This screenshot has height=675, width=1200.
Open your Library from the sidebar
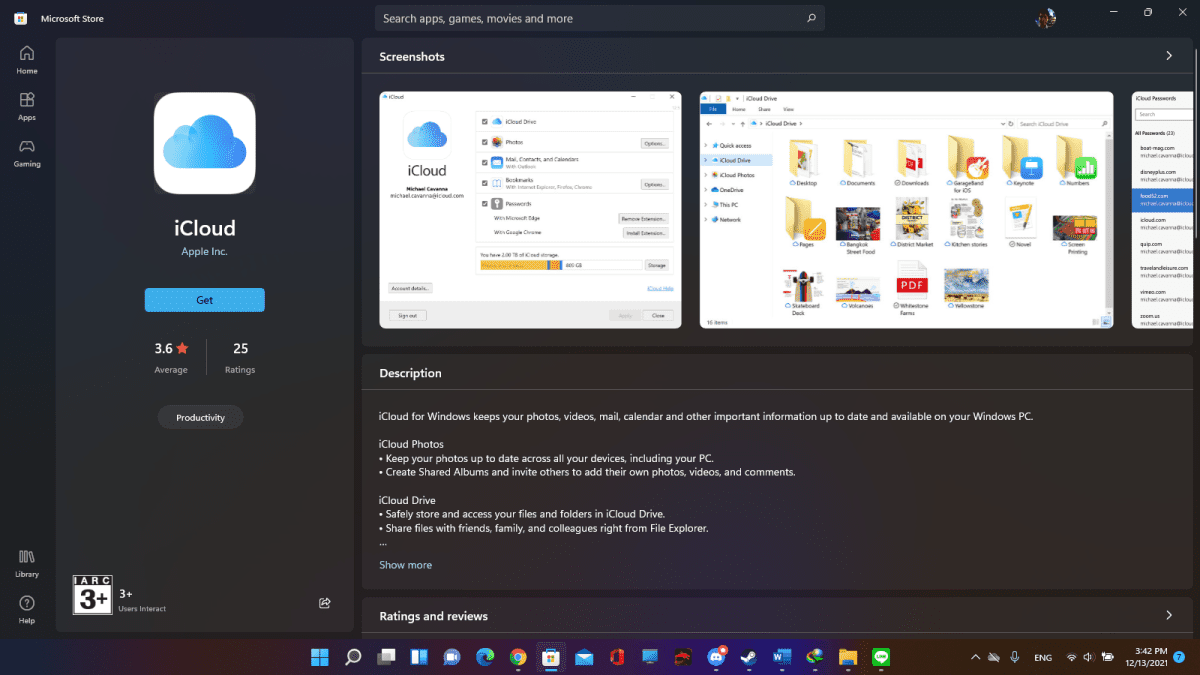[26, 562]
